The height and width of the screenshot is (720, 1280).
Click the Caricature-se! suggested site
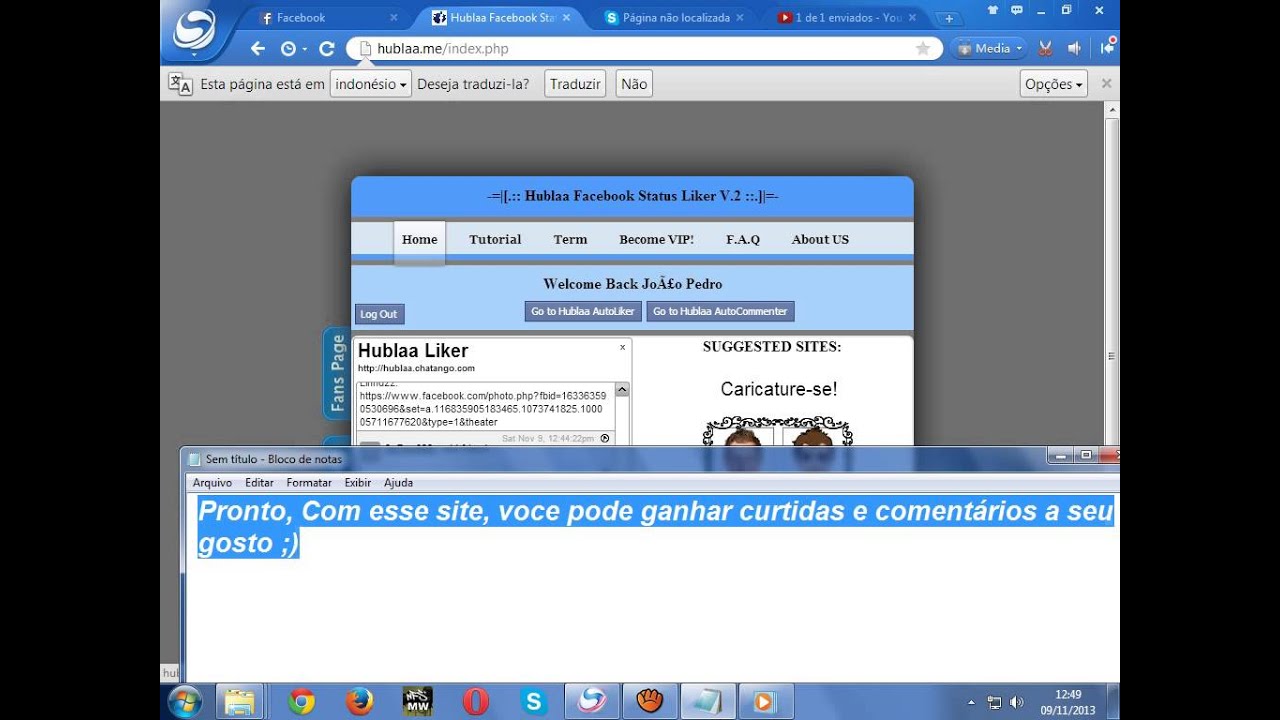click(778, 389)
